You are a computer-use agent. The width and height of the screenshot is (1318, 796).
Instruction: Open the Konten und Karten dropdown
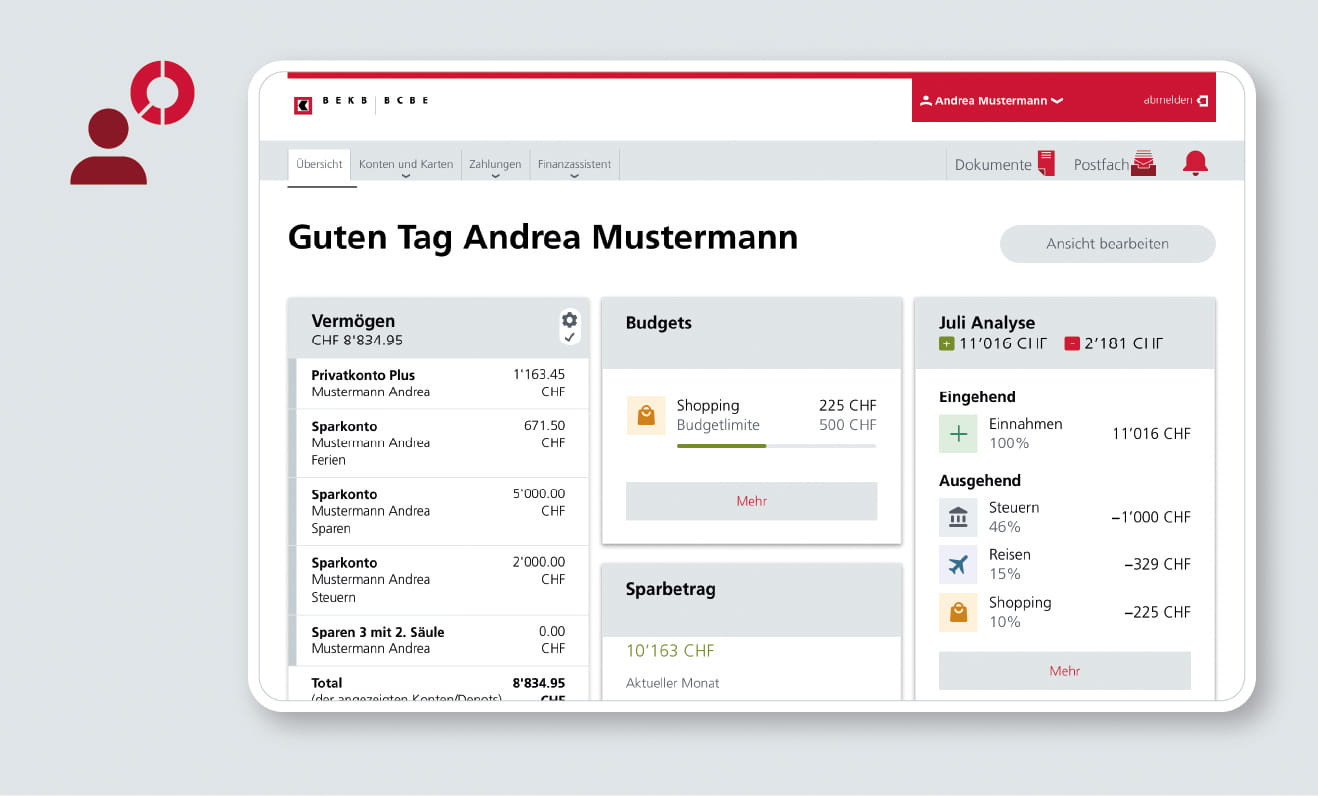pos(406,163)
